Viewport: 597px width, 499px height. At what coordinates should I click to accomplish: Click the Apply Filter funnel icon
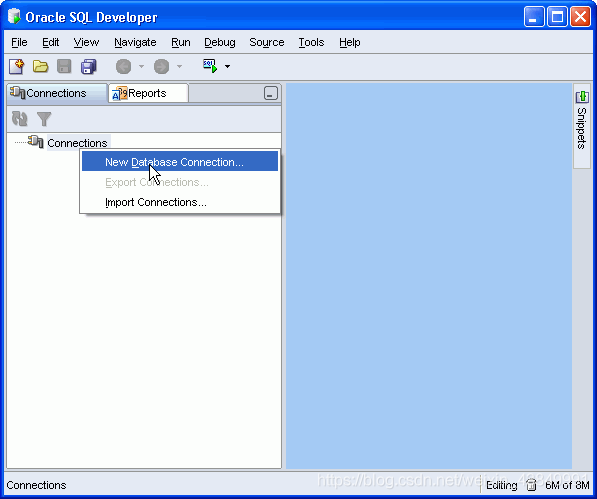click(44, 119)
